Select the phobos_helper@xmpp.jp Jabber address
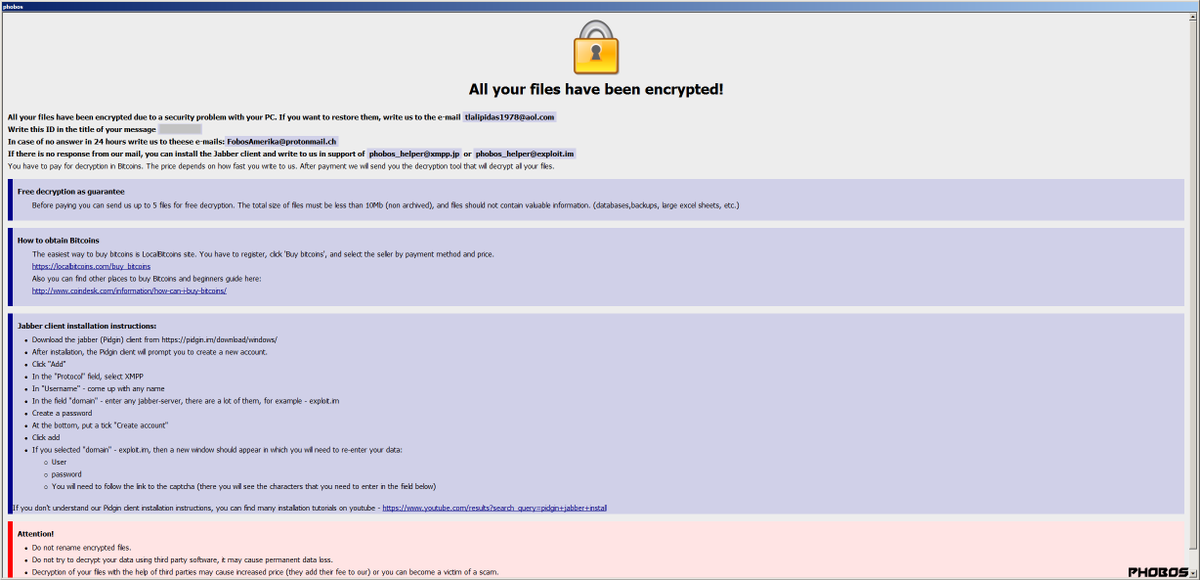Image resolution: width=1200 pixels, height=580 pixels. tap(413, 154)
